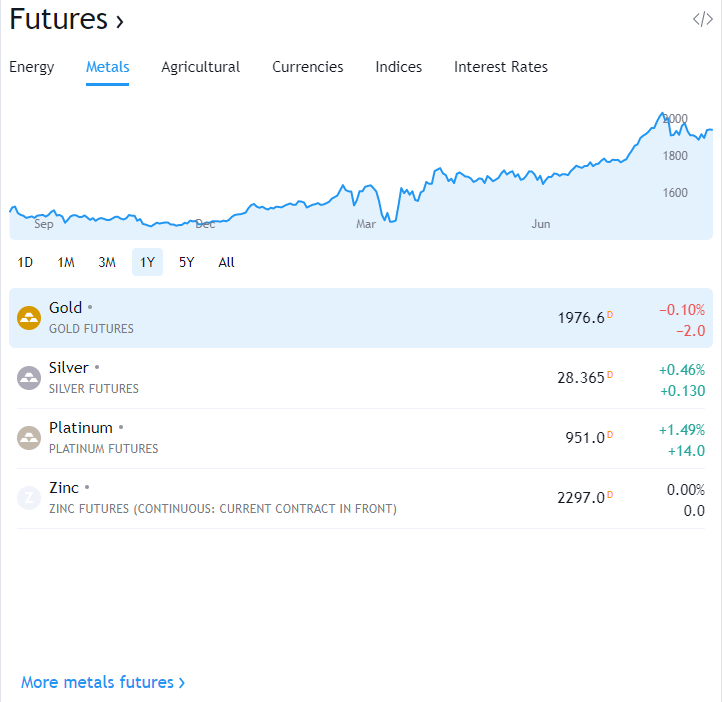
Task: Click the Silver futures icon
Action: point(29,378)
